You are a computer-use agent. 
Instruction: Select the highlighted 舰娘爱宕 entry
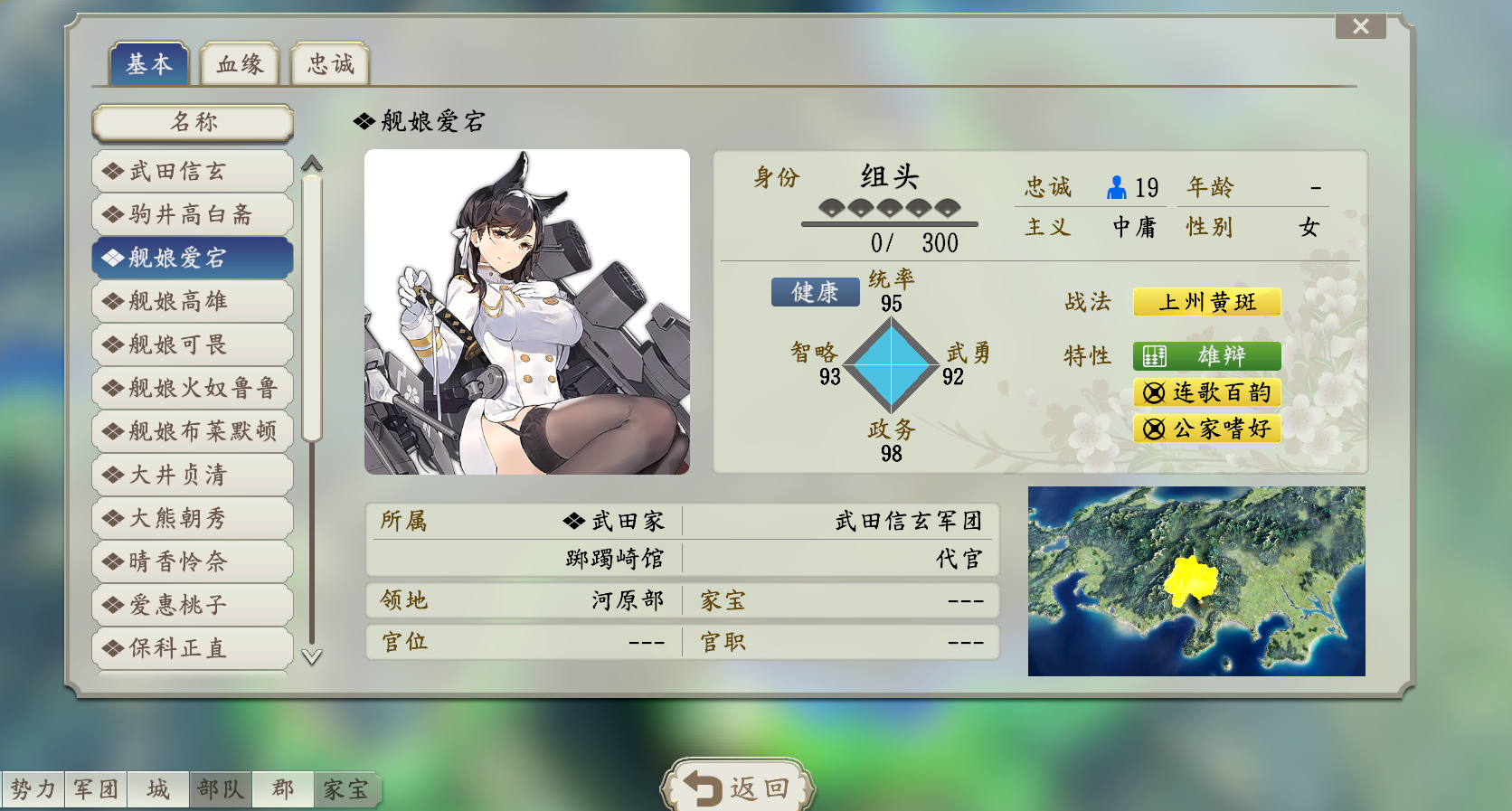point(193,258)
